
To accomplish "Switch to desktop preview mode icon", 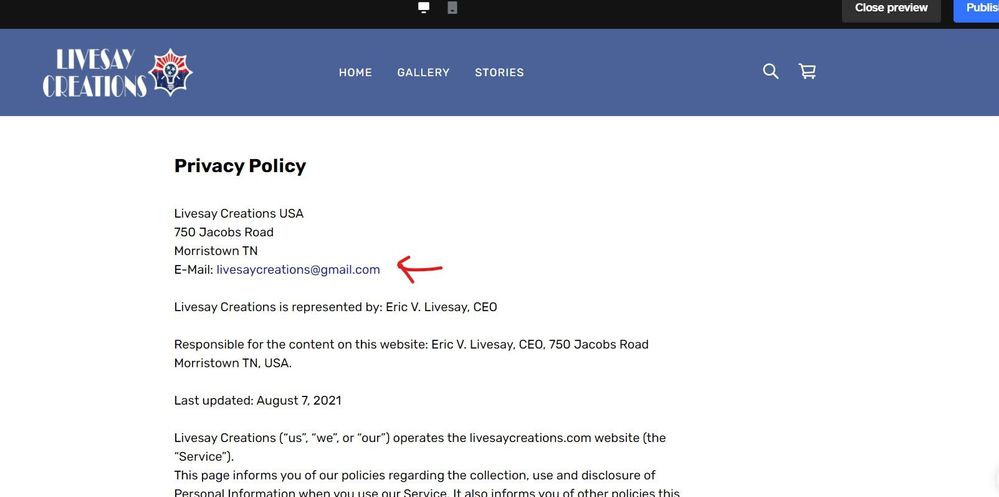I will pyautogui.click(x=424, y=8).
